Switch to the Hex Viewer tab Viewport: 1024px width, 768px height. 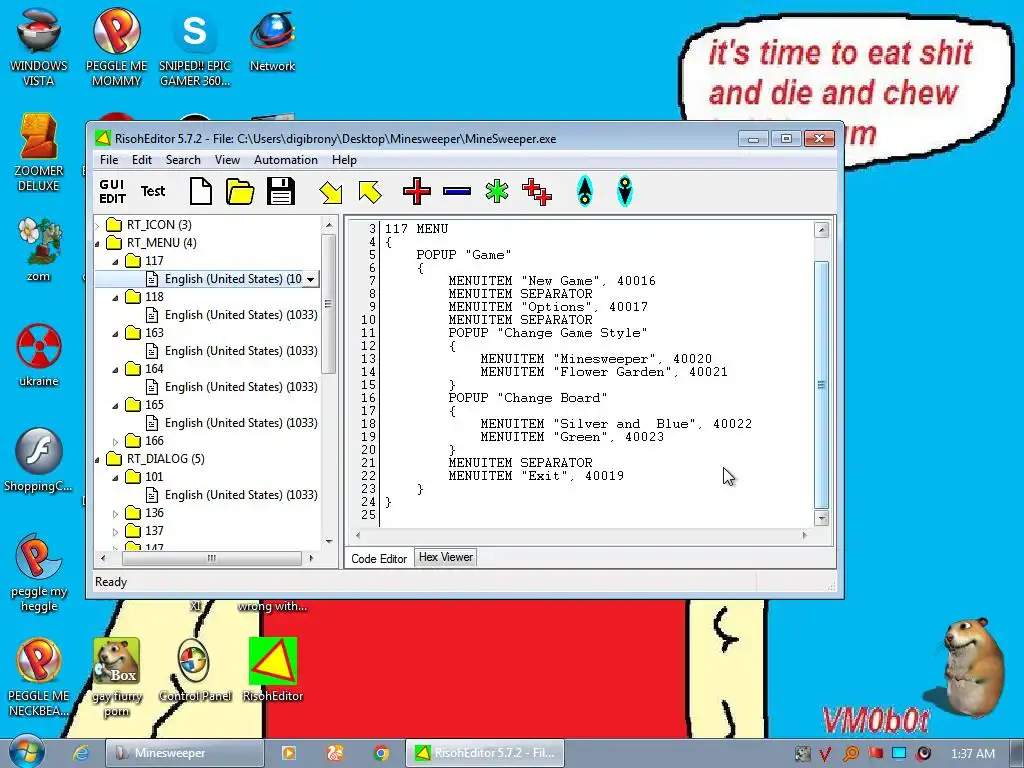446,557
